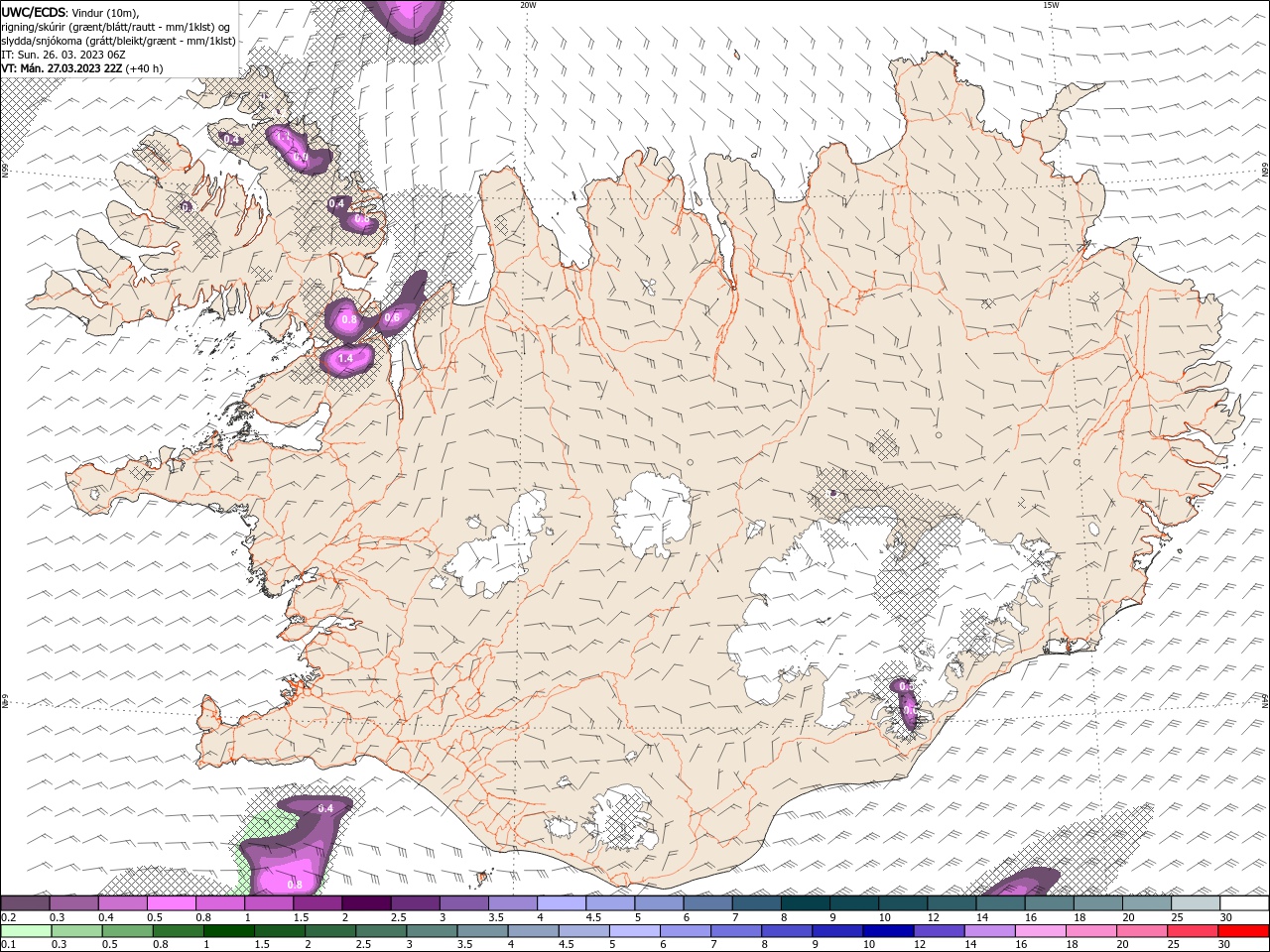Select the 'Vindur (10m)' legend text
This screenshot has width=1270, height=952.
click(x=106, y=12)
